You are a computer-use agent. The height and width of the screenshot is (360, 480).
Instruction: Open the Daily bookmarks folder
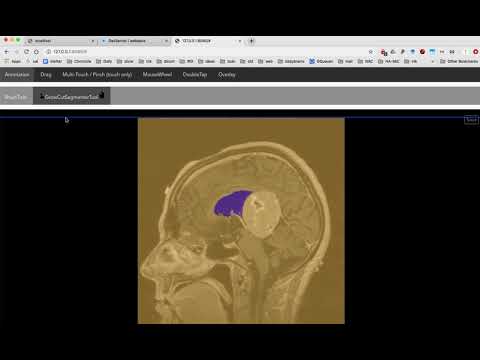point(104,61)
